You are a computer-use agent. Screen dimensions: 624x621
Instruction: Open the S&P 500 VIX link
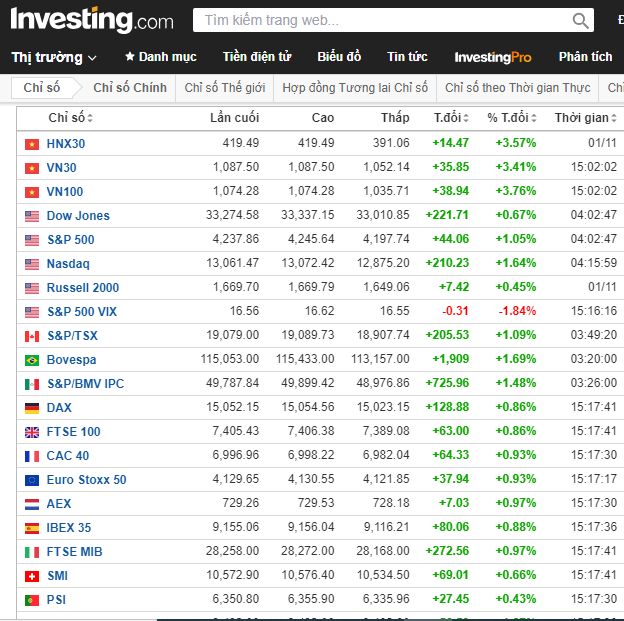click(x=82, y=312)
